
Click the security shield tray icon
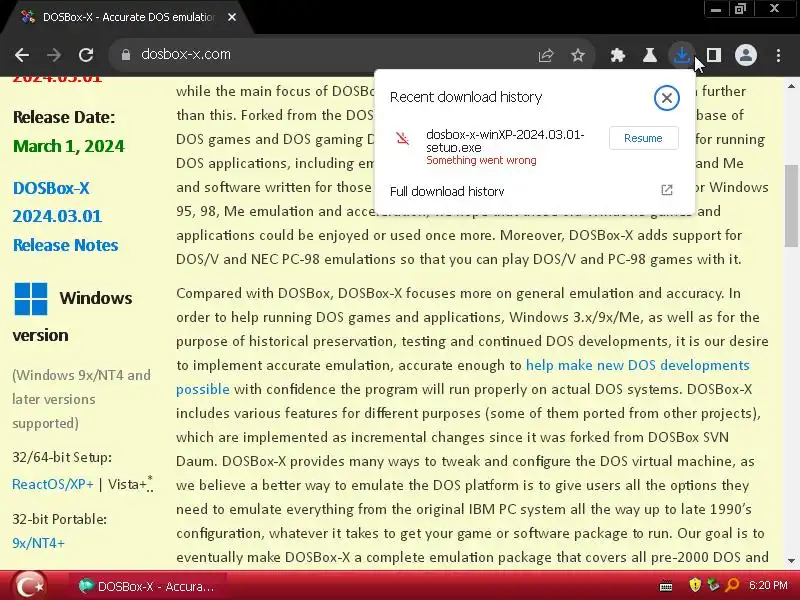694,585
